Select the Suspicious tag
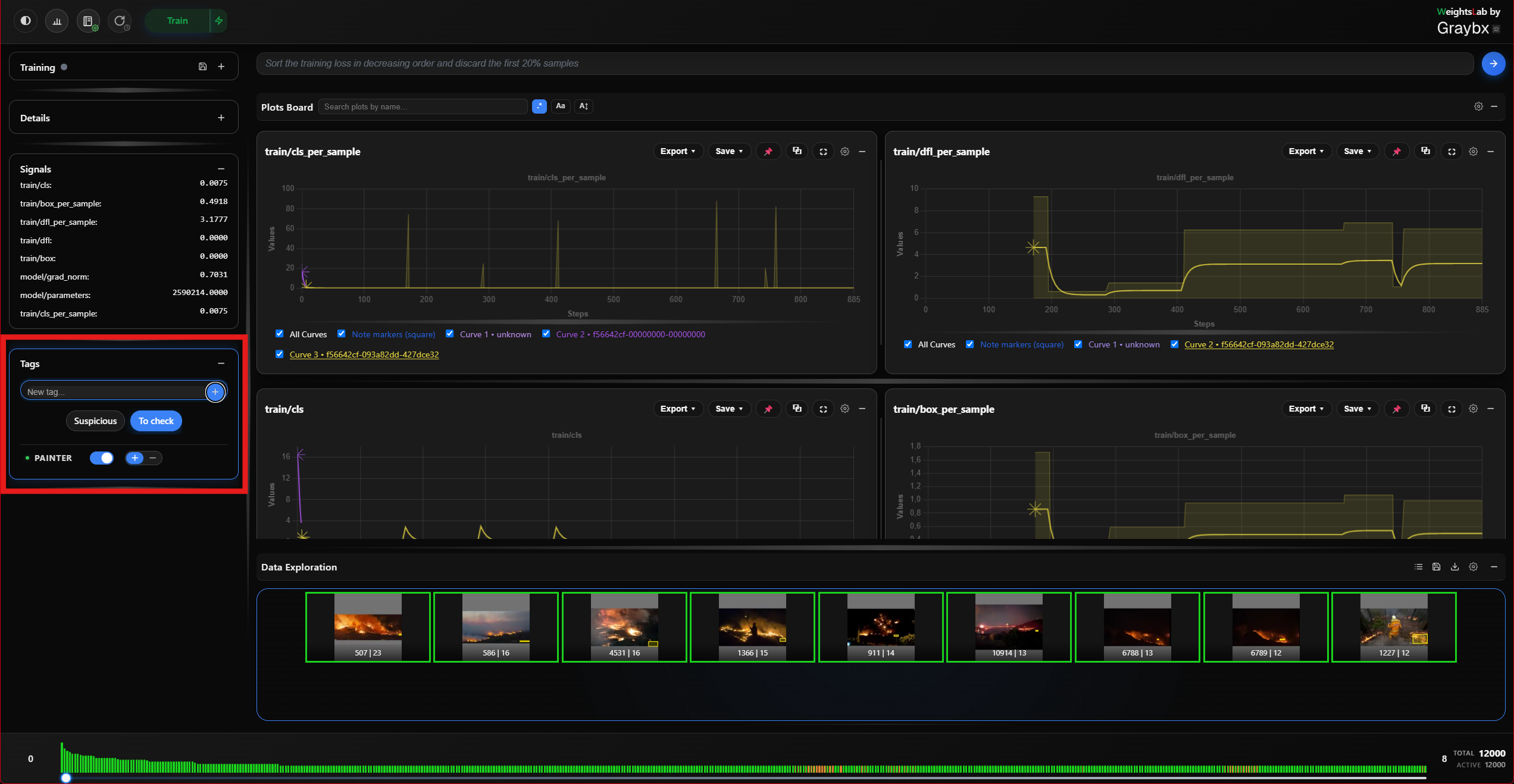The image size is (1514, 784). pyautogui.click(x=95, y=421)
